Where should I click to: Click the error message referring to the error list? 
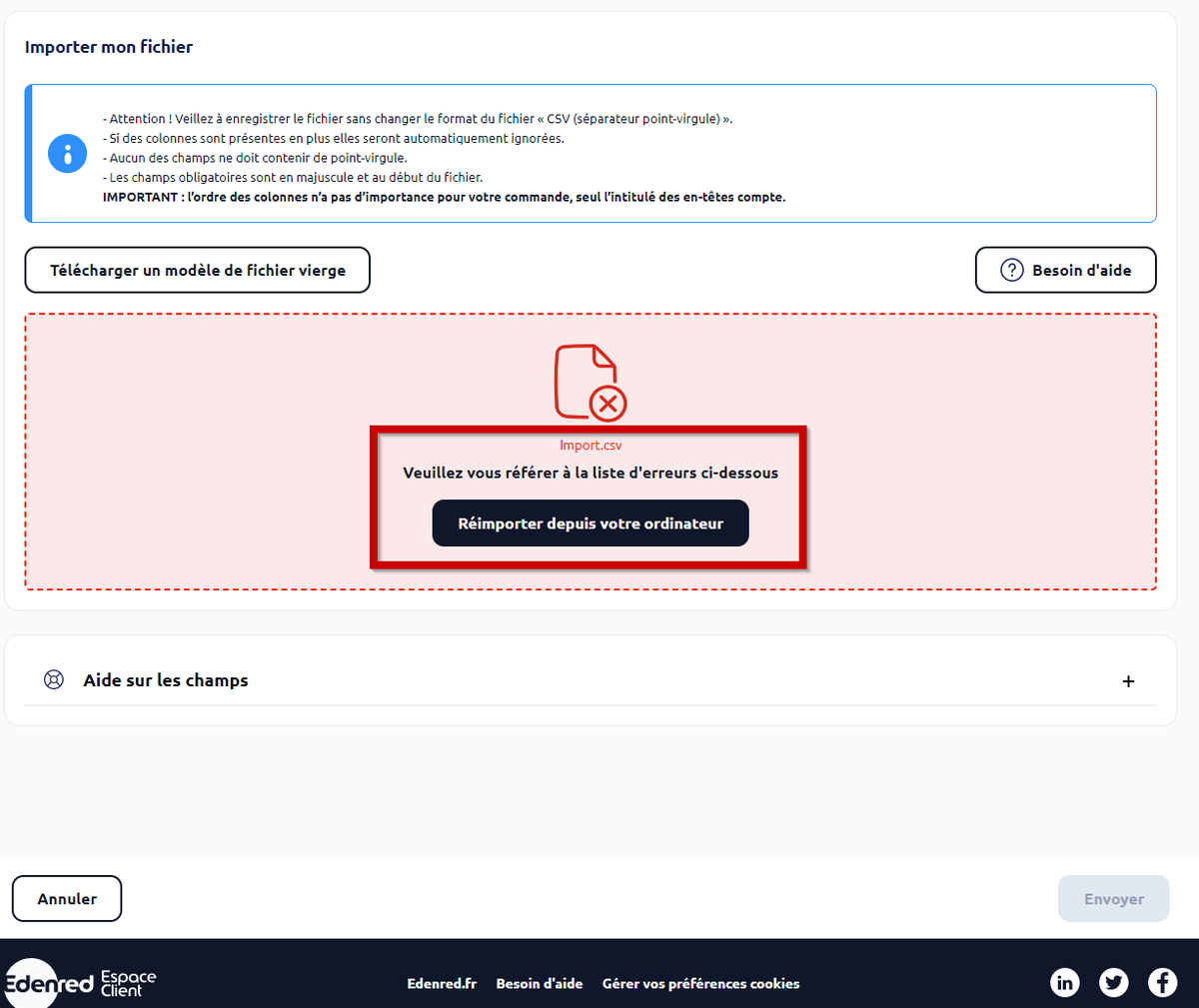tap(590, 473)
